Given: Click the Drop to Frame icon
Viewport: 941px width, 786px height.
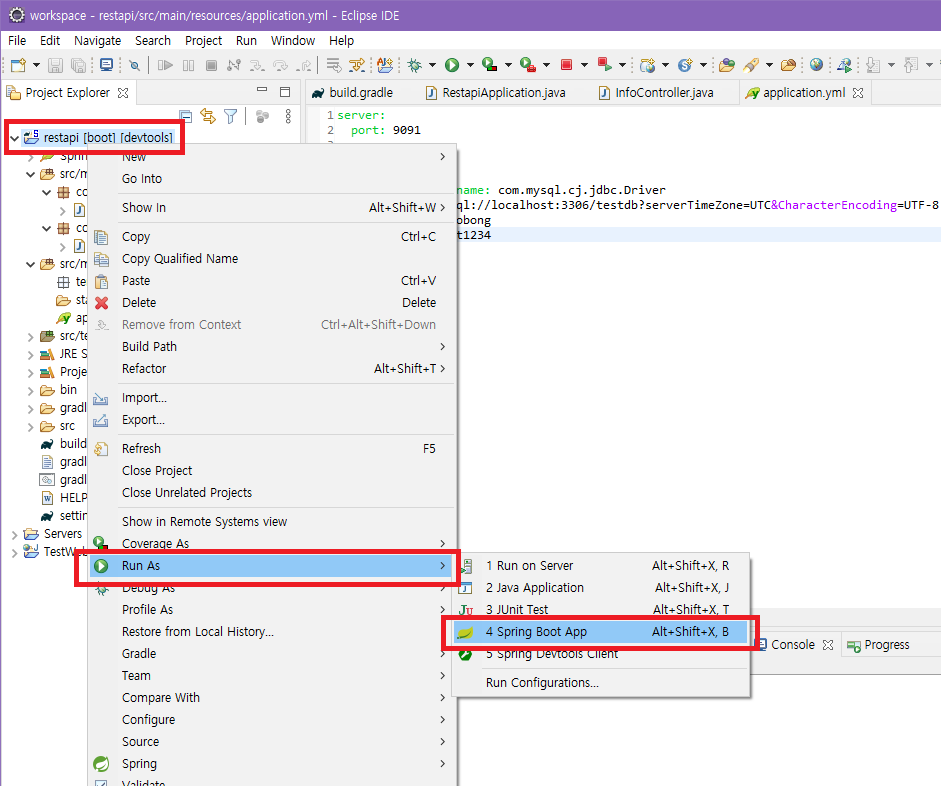Looking at the screenshot, I should coord(334,65).
